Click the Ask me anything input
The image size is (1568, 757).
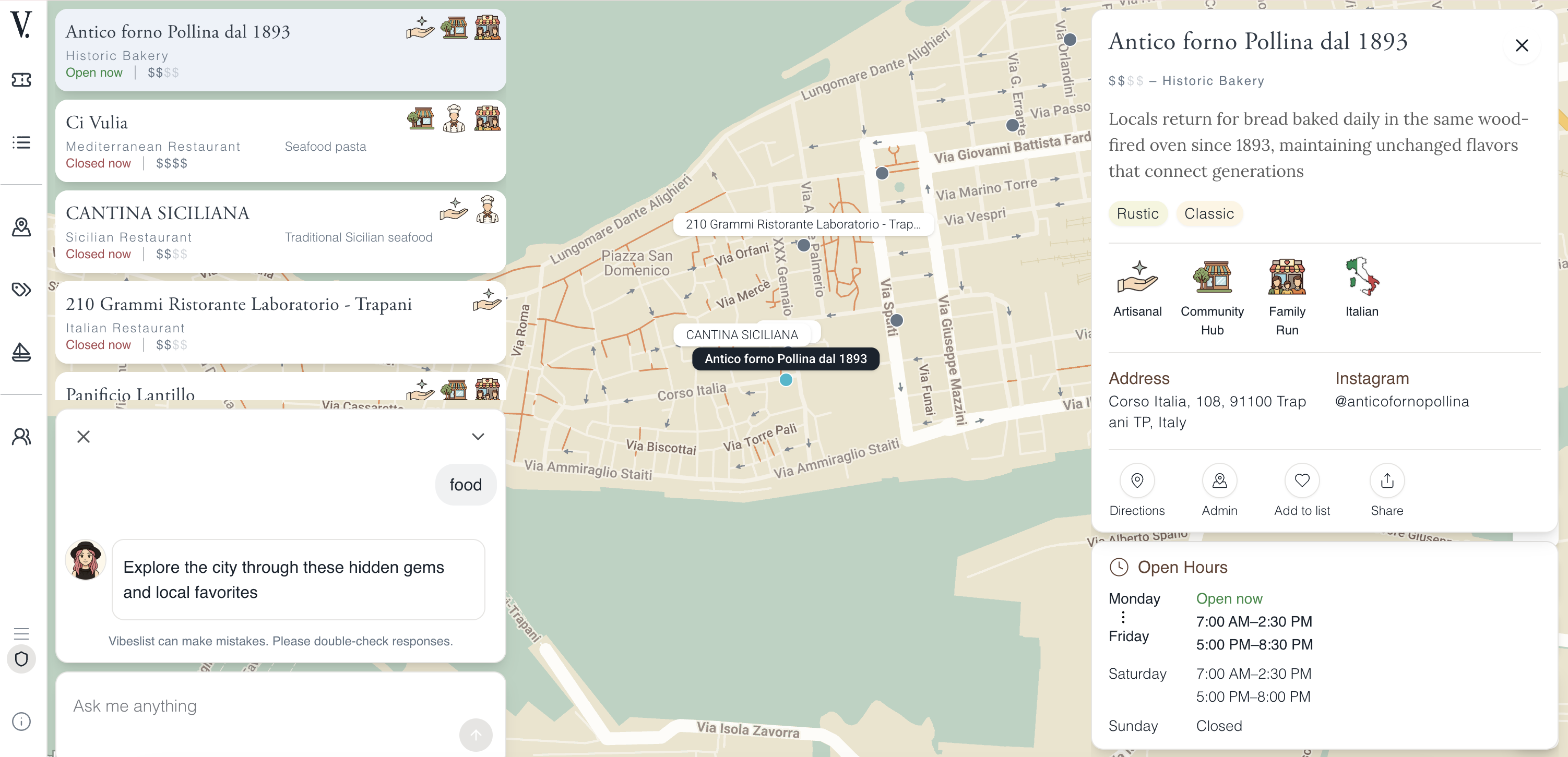click(262, 706)
